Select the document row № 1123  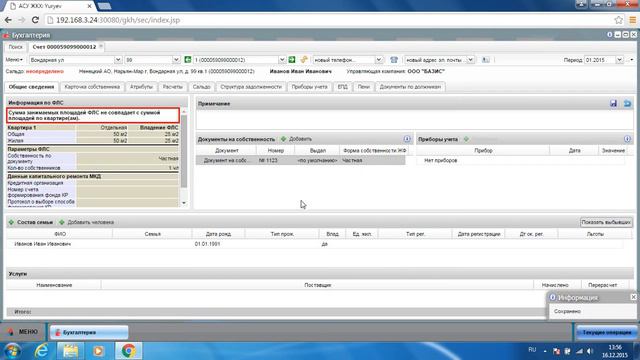300,160
